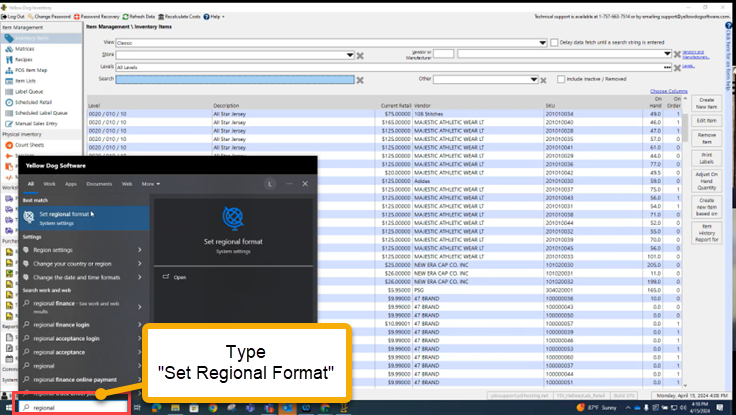Viewport: 736px width, 415px height.
Task: Open Manual Sales Entry pencil icon
Action: click(9, 123)
